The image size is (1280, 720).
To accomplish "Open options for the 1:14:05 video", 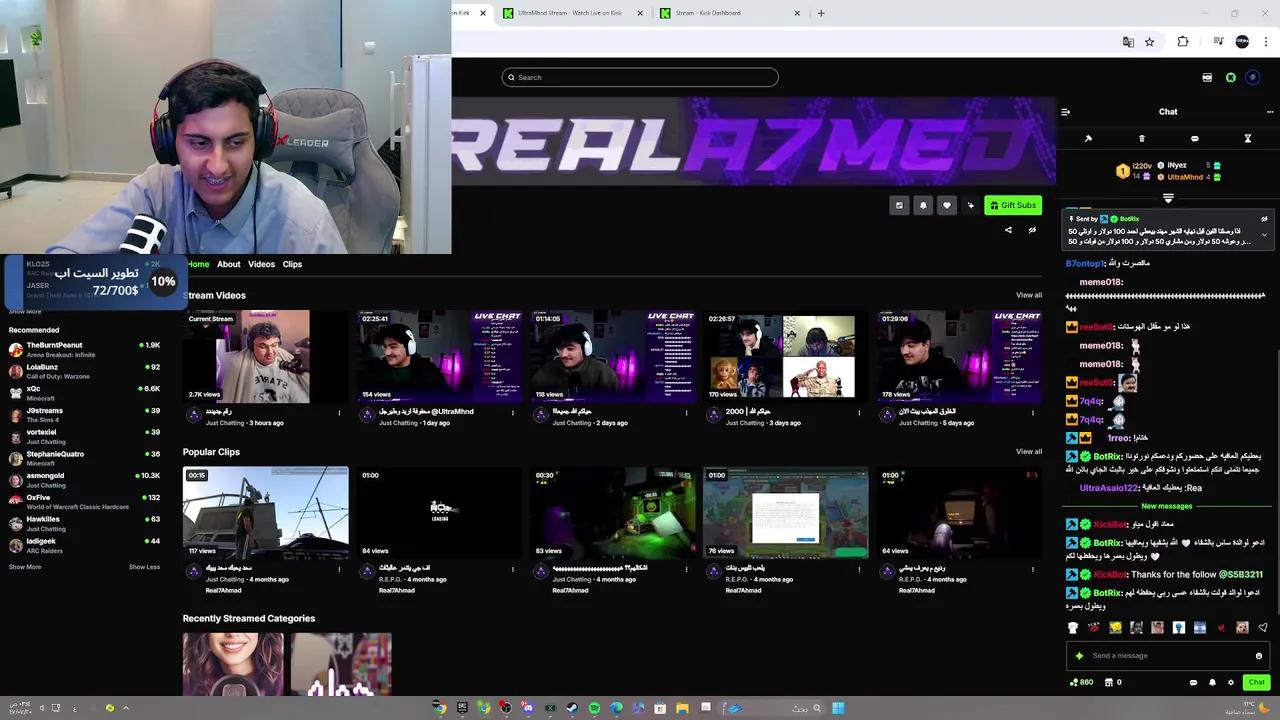I will coord(686,413).
